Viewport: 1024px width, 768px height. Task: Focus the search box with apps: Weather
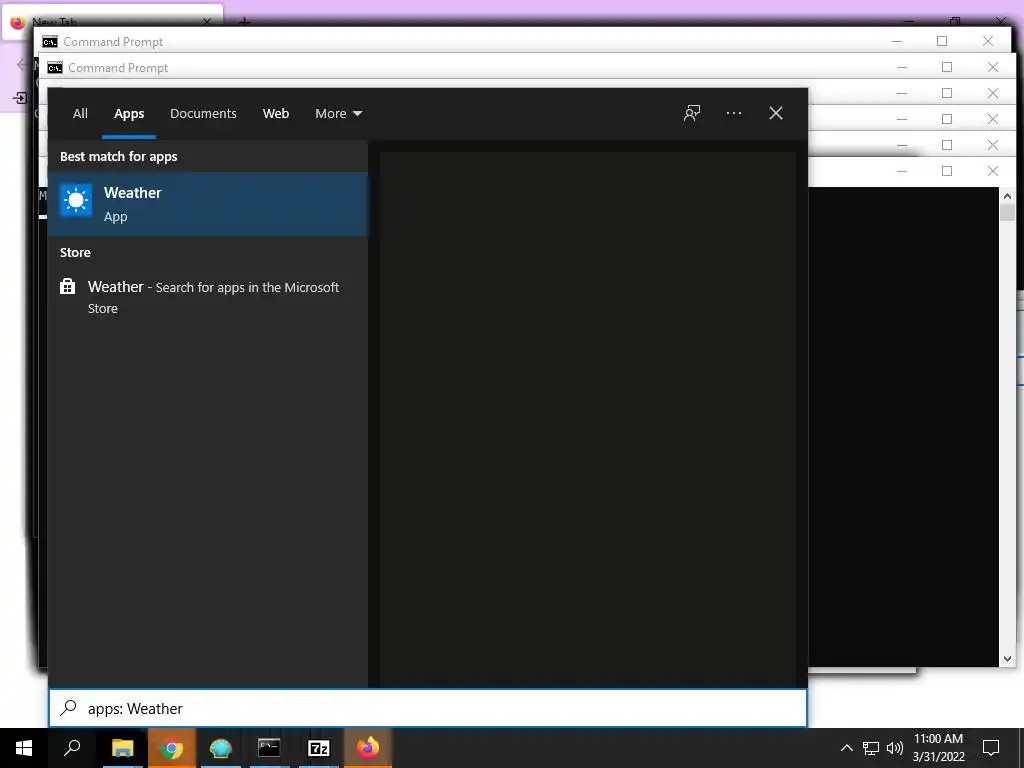[428, 708]
